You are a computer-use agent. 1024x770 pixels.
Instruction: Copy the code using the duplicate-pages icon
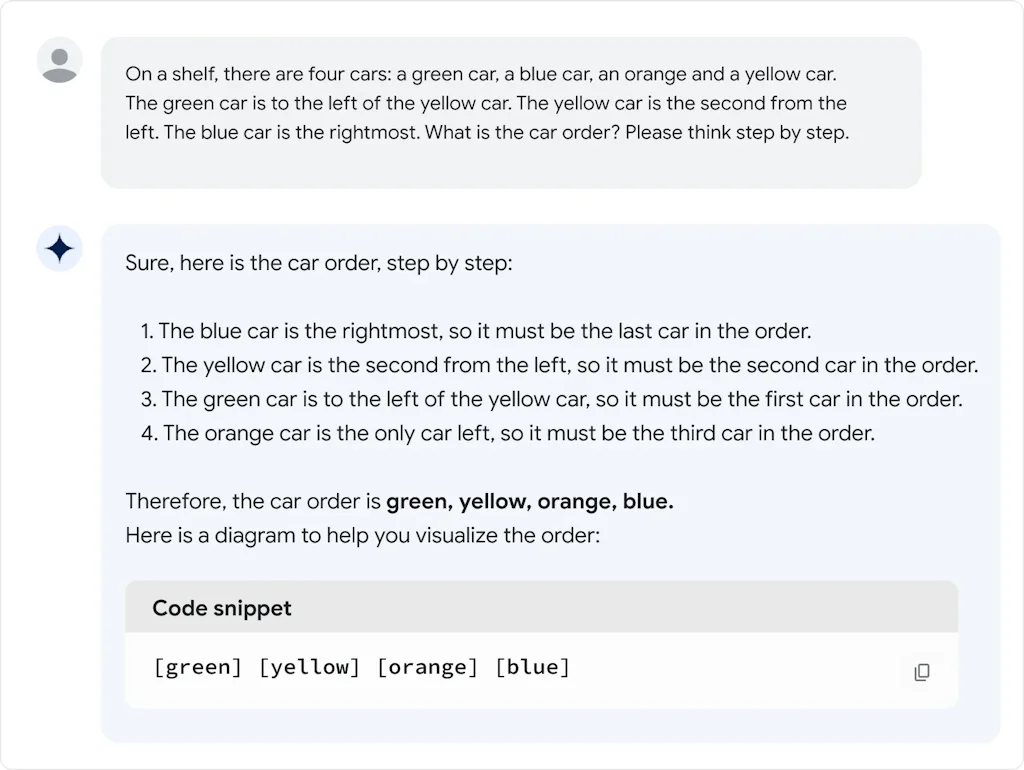point(920,672)
